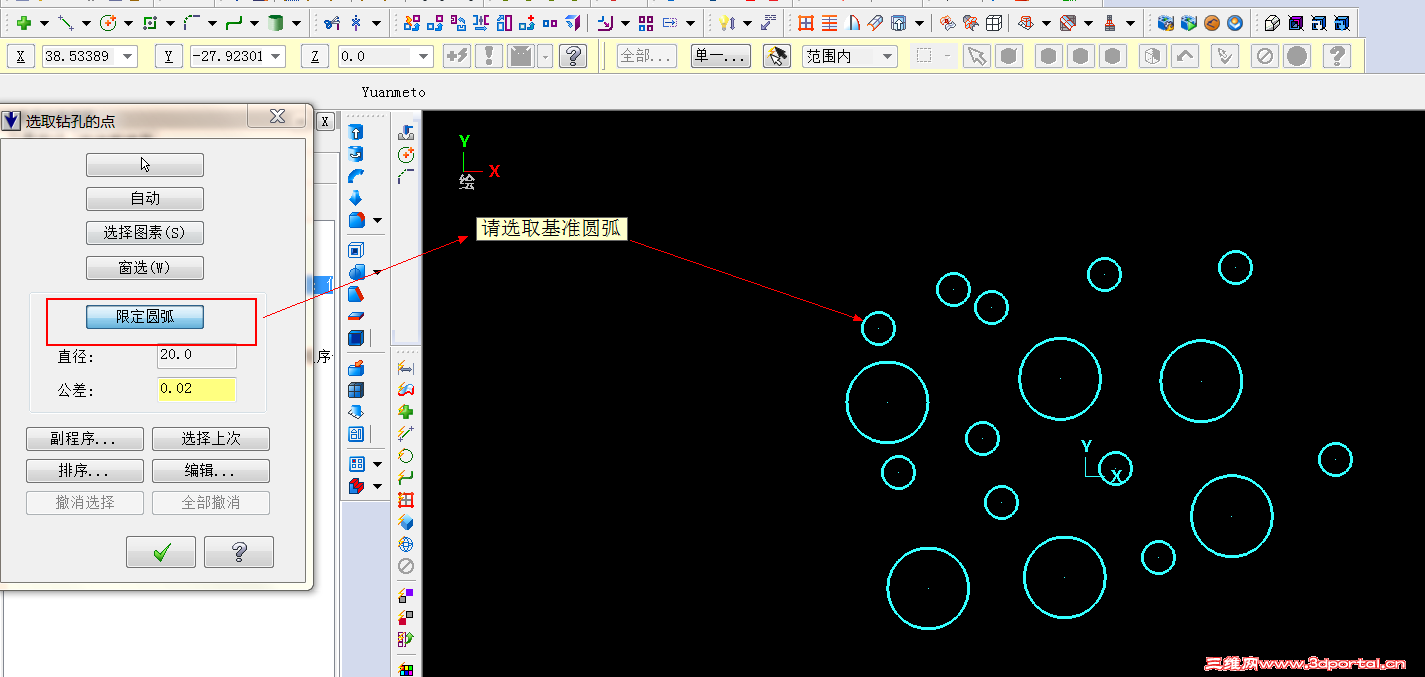Click the 选择图素(S) button
The width and height of the screenshot is (1425, 677).
pyautogui.click(x=145, y=233)
